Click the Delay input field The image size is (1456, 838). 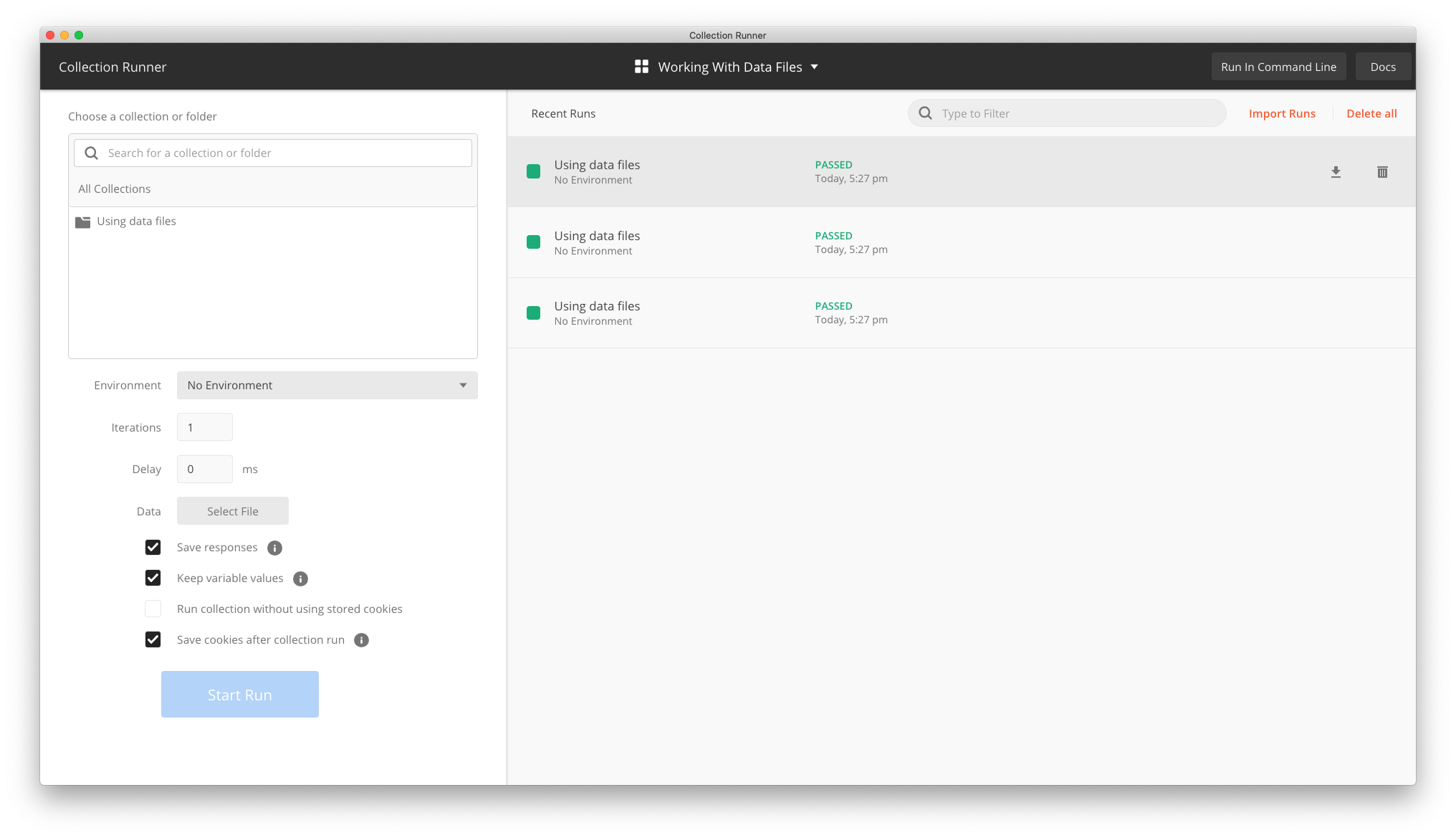pos(205,469)
